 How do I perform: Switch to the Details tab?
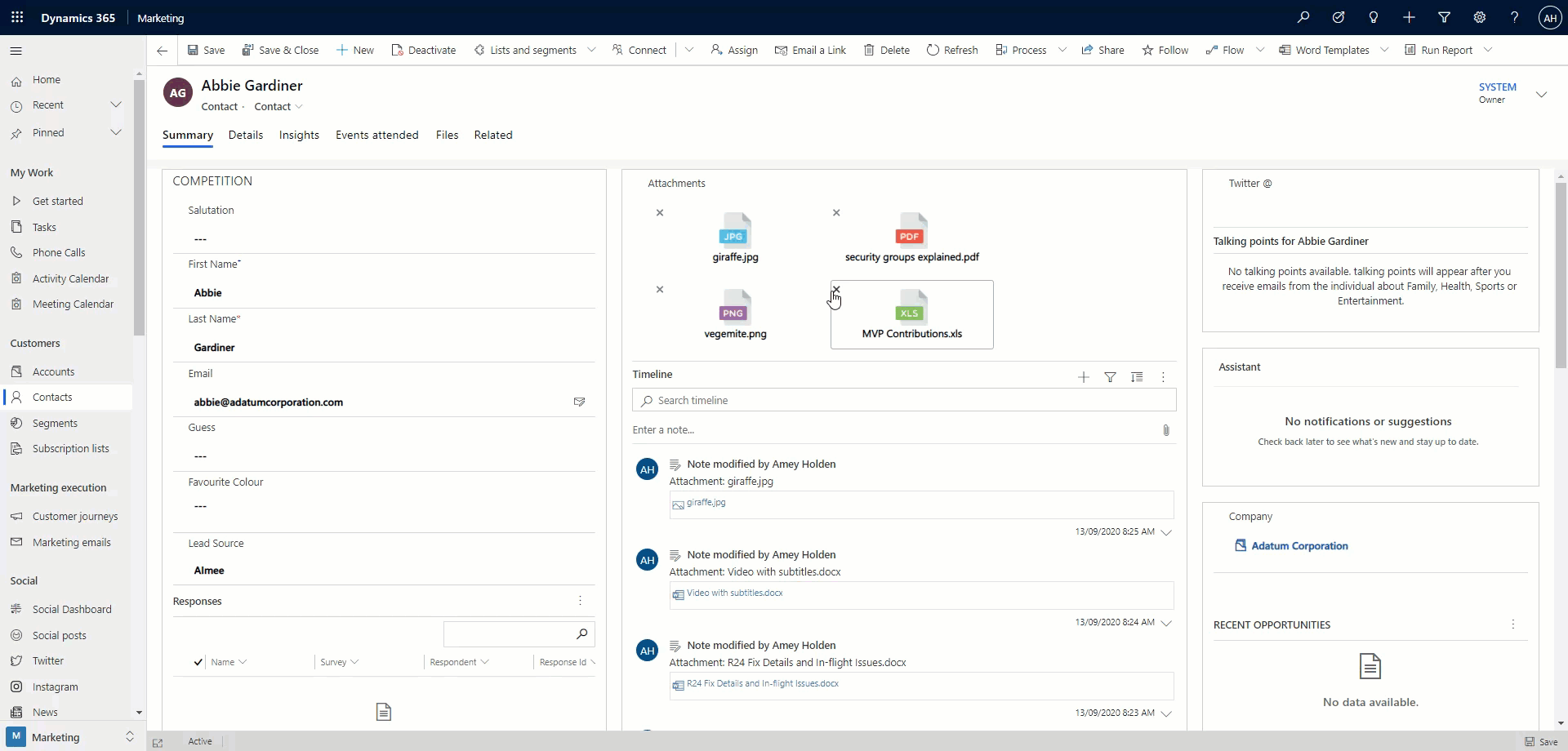click(x=246, y=136)
